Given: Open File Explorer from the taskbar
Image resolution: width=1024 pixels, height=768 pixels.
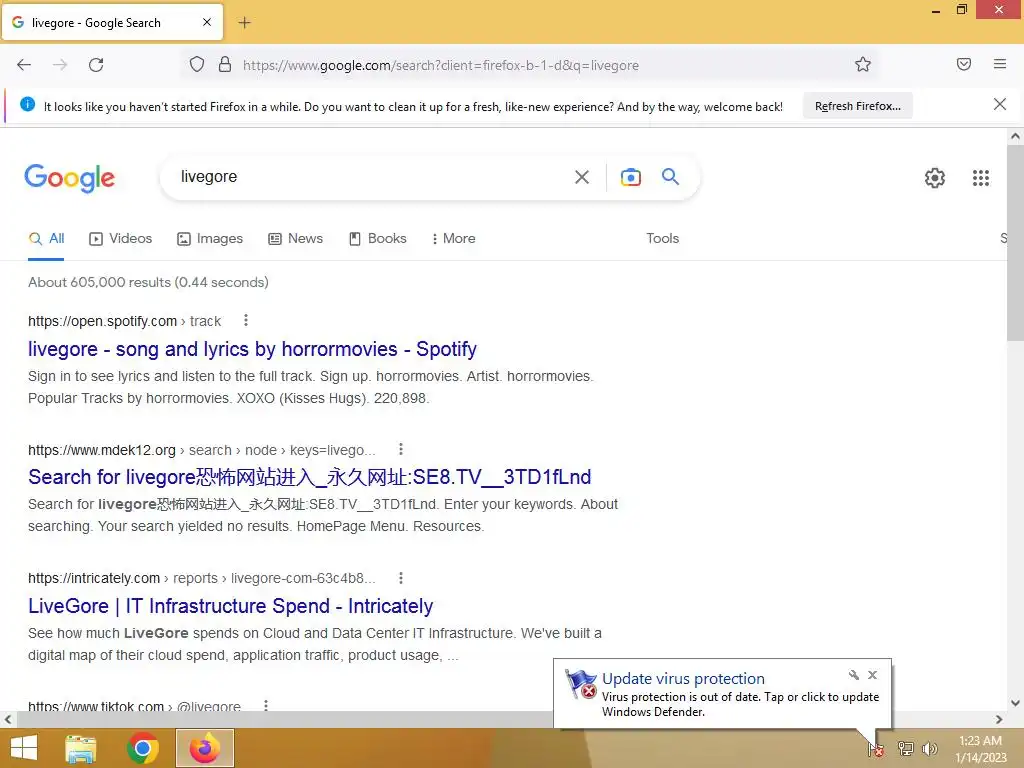Looking at the screenshot, I should [80, 748].
